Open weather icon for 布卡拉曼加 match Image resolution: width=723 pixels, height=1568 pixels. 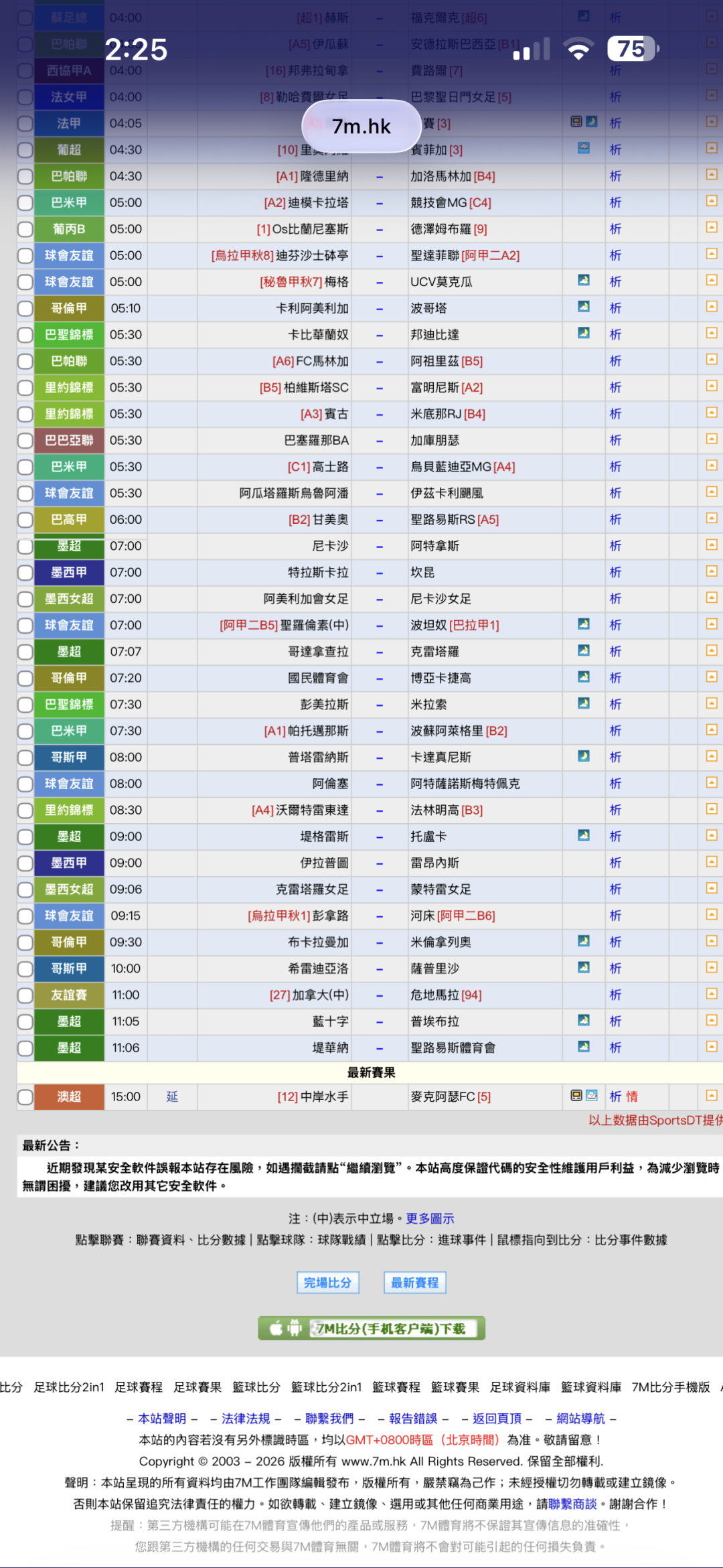[584, 941]
